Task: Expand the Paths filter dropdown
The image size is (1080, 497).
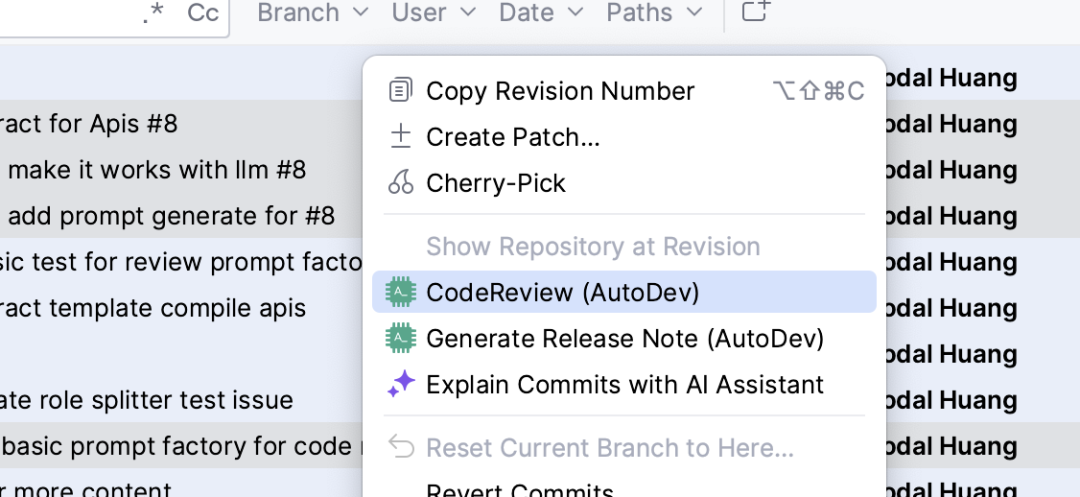Action: pyautogui.click(x=654, y=13)
